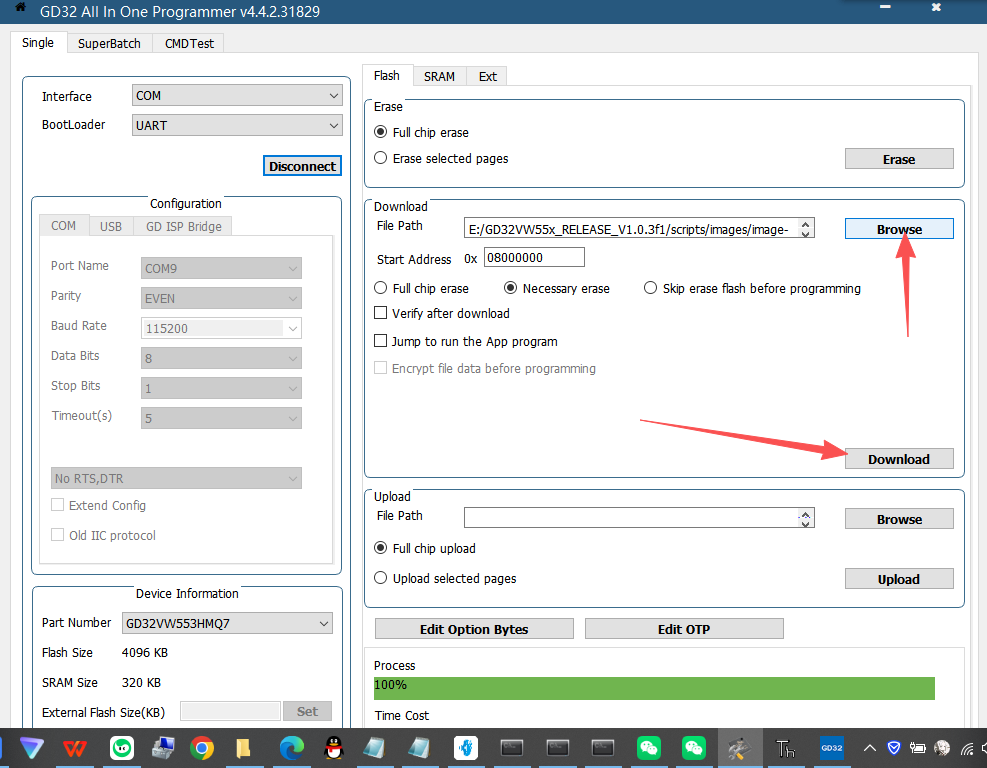Screen dimensions: 987x768
Task: Click the Set button for external flash
Action: click(x=307, y=711)
